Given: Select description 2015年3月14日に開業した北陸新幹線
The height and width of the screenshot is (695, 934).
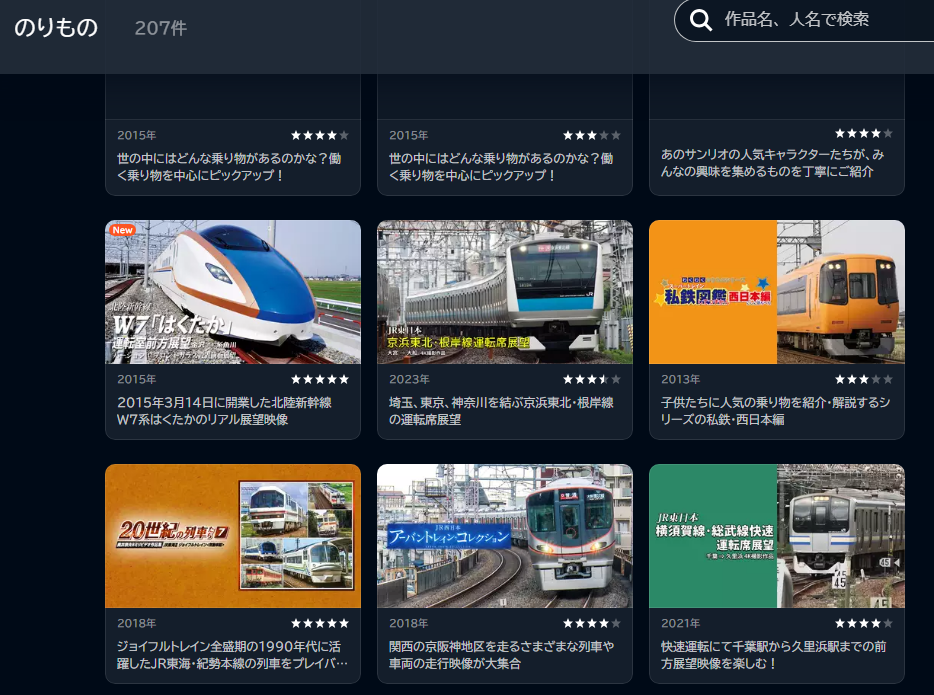Looking at the screenshot, I should coord(224,411).
